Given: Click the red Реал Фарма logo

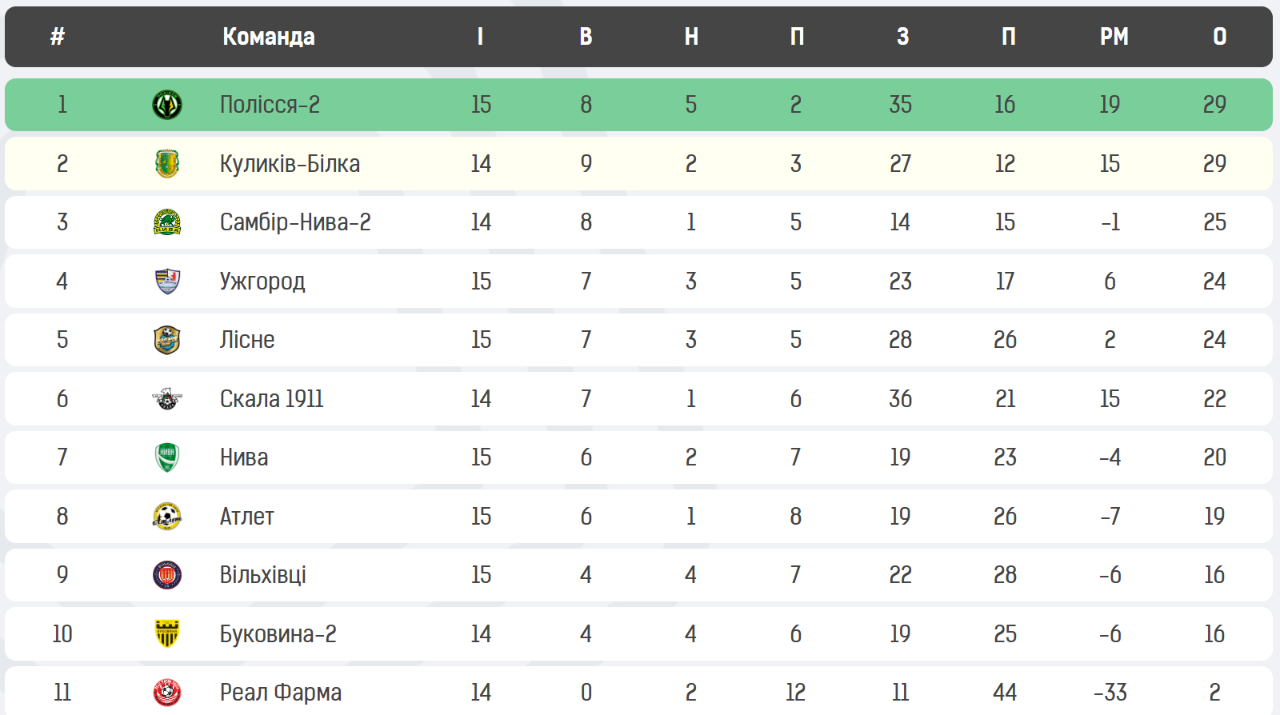Looking at the screenshot, I should pyautogui.click(x=167, y=692).
